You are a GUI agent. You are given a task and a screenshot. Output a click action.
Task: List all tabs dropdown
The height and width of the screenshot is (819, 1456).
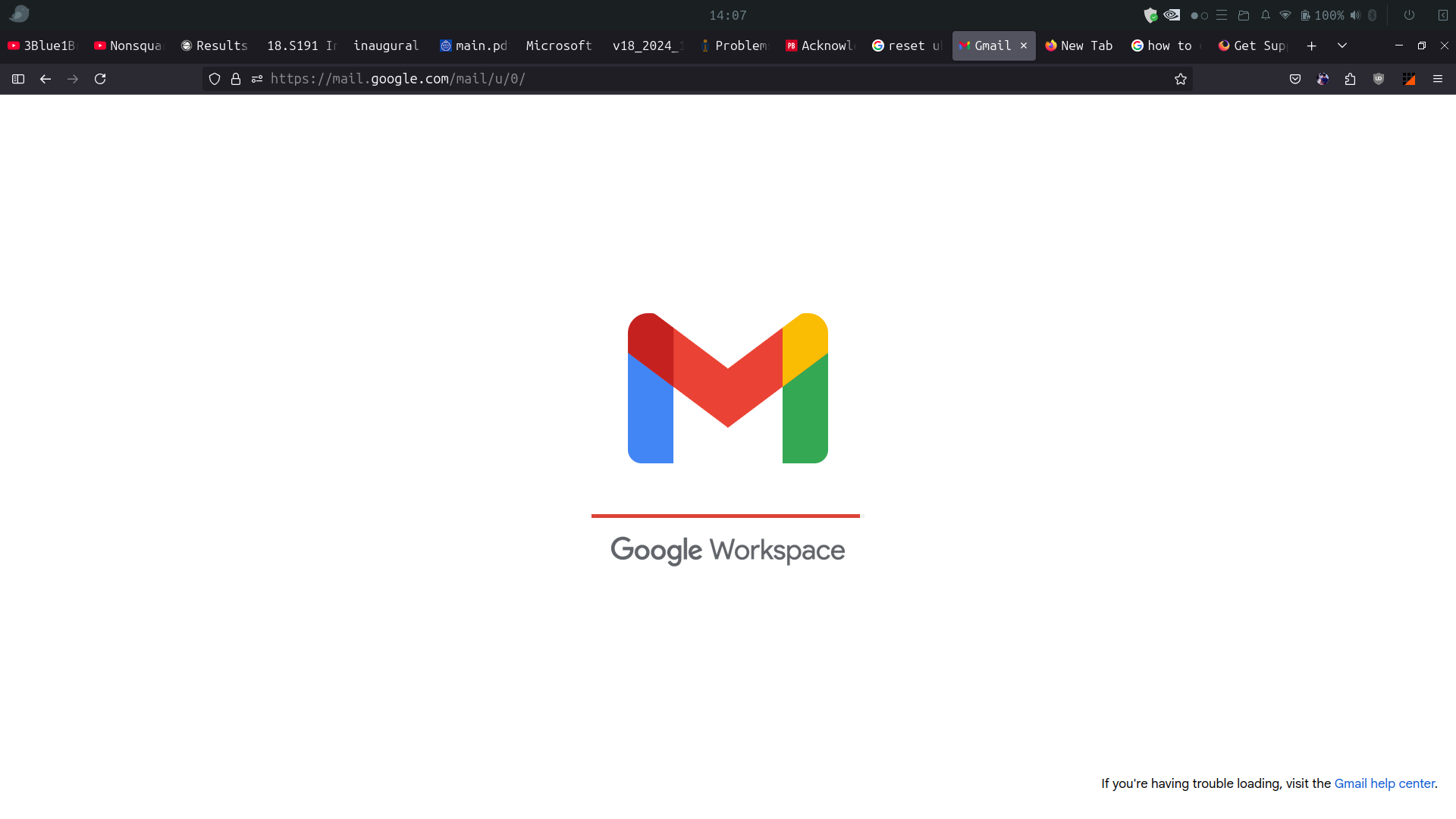[1342, 45]
